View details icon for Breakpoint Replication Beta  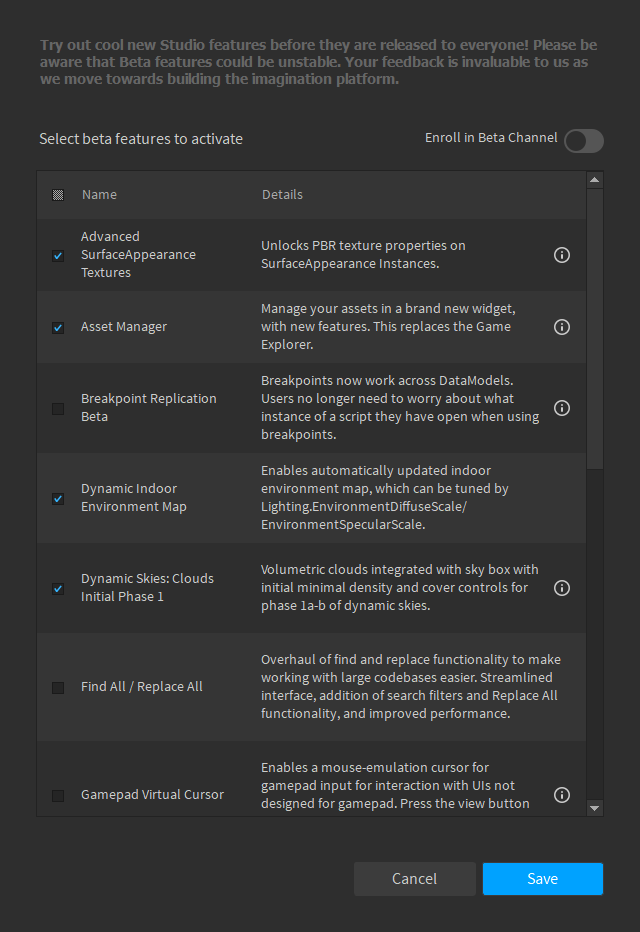[561, 408]
